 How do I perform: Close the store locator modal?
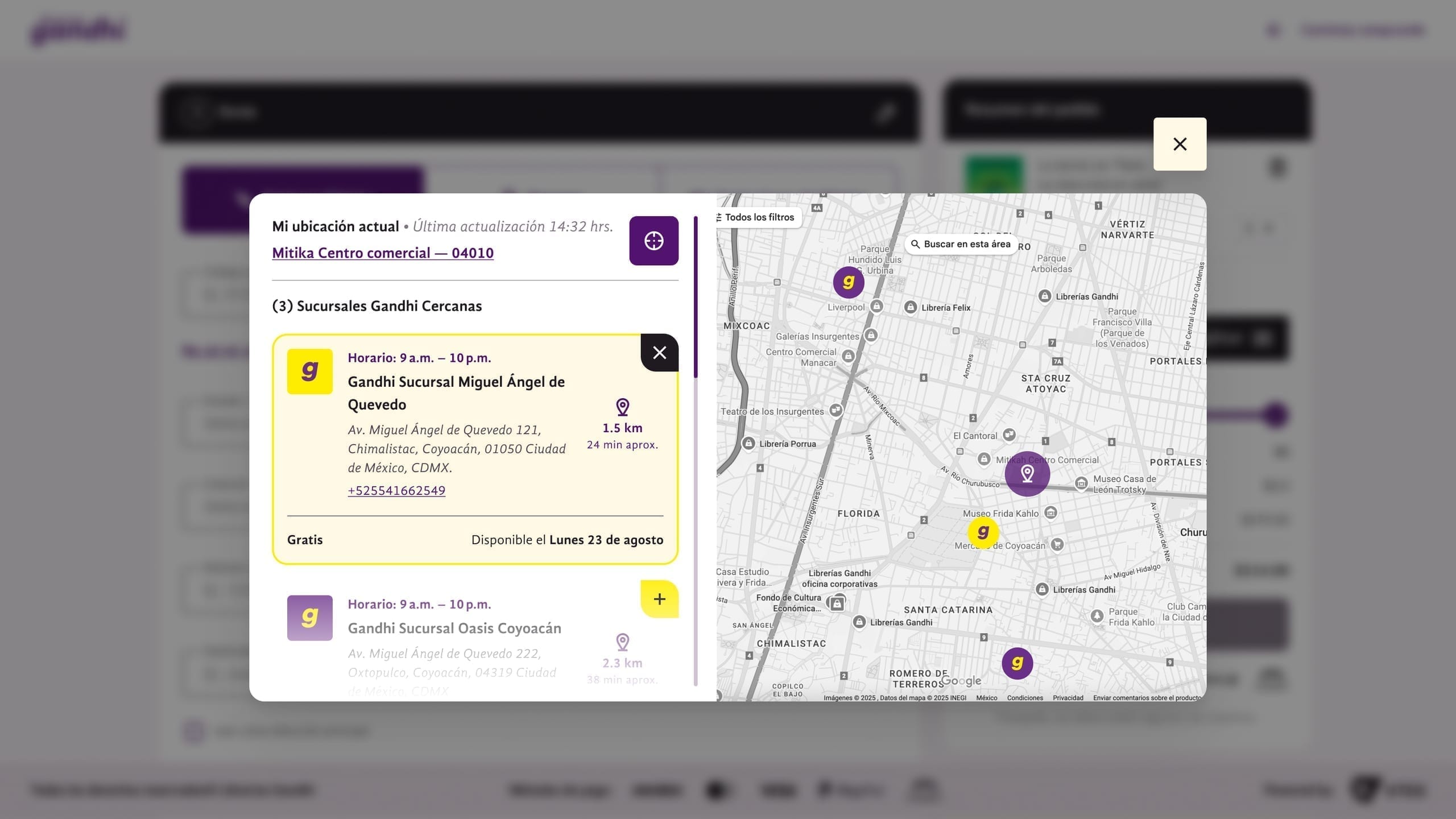(x=1180, y=144)
